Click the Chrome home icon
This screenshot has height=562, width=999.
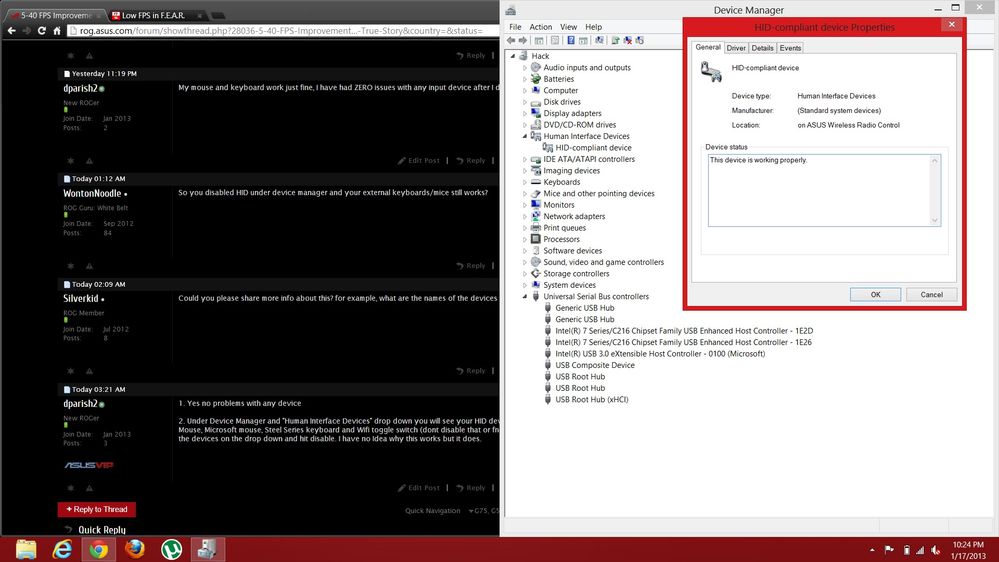point(57,30)
